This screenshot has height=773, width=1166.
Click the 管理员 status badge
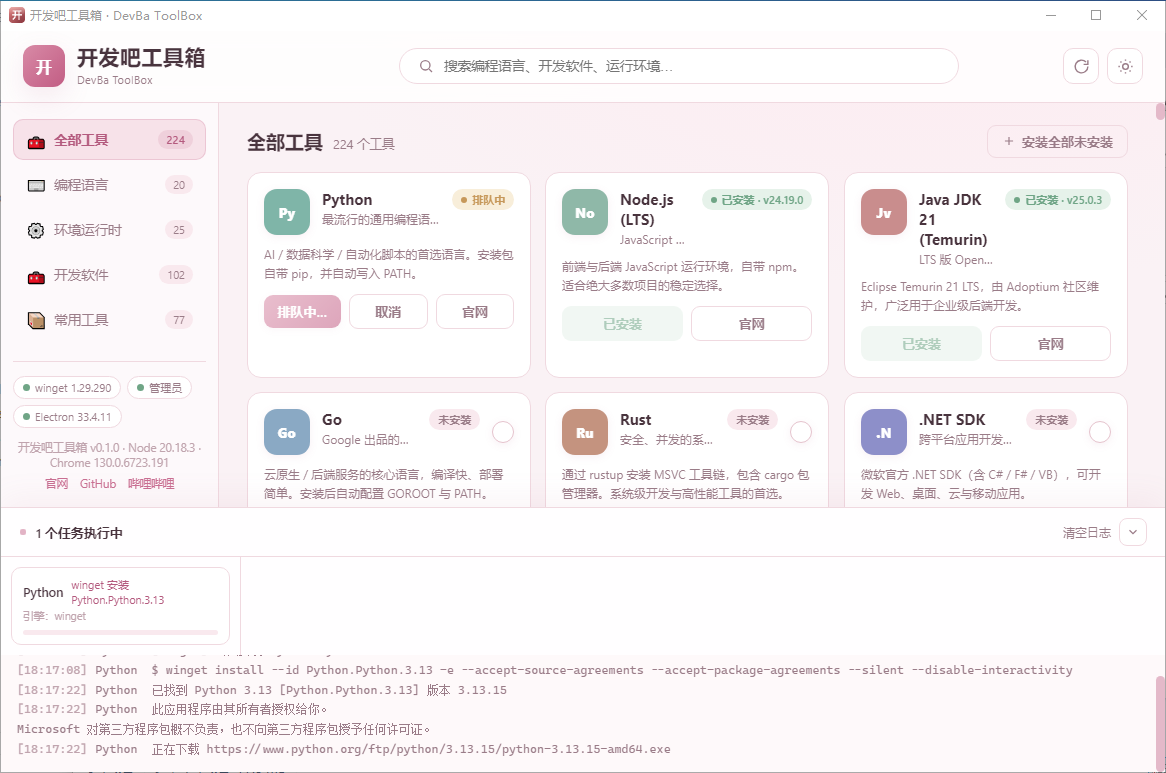pyautogui.click(x=159, y=388)
